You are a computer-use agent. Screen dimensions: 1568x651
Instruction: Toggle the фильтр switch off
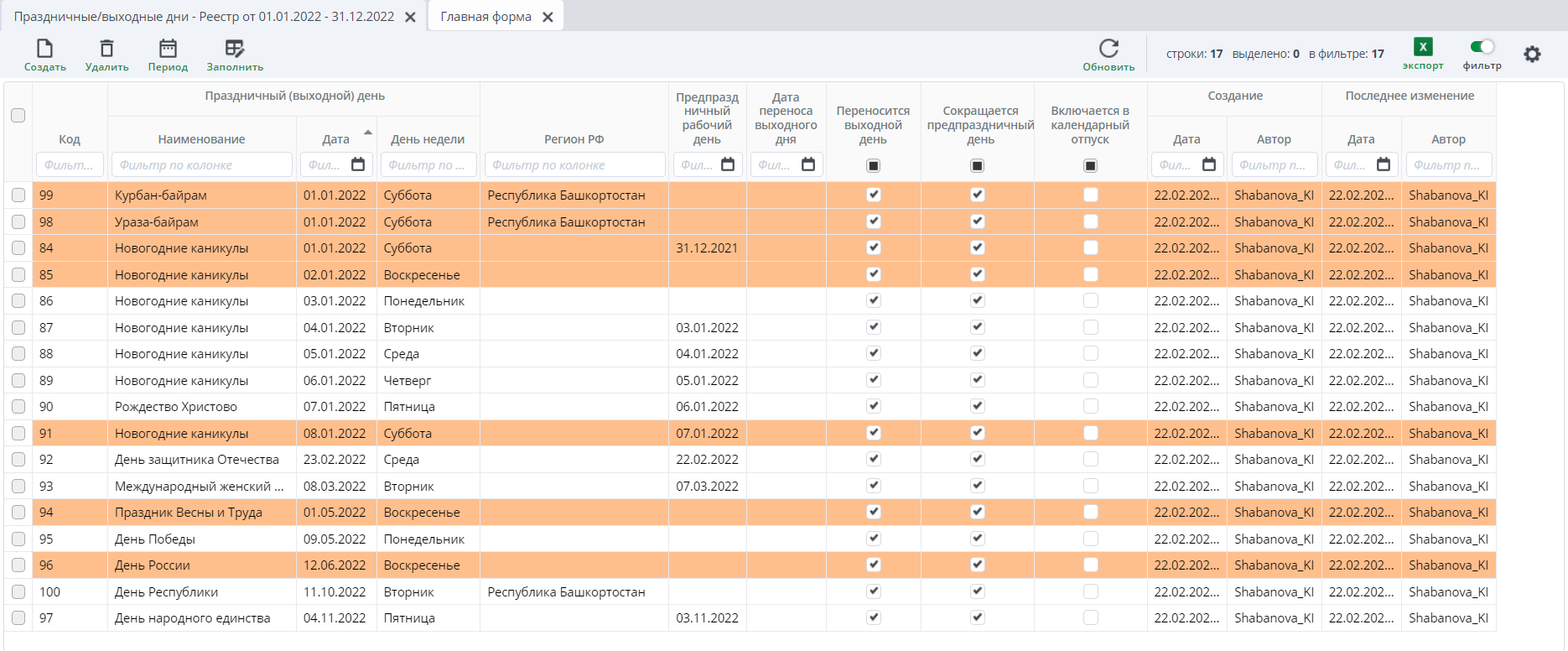[1482, 47]
